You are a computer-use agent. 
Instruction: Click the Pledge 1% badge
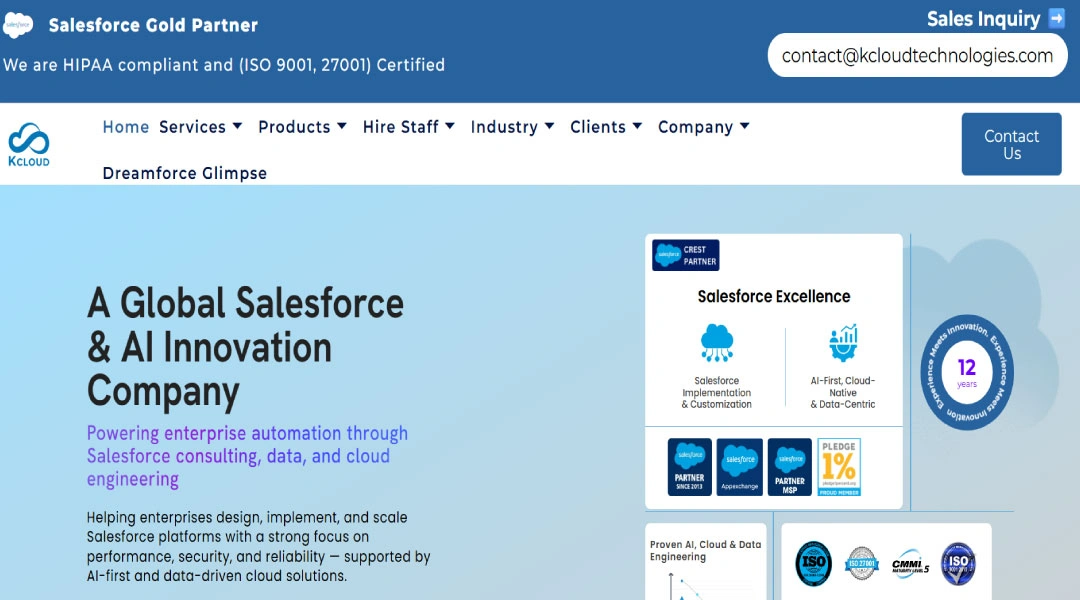tap(839, 467)
